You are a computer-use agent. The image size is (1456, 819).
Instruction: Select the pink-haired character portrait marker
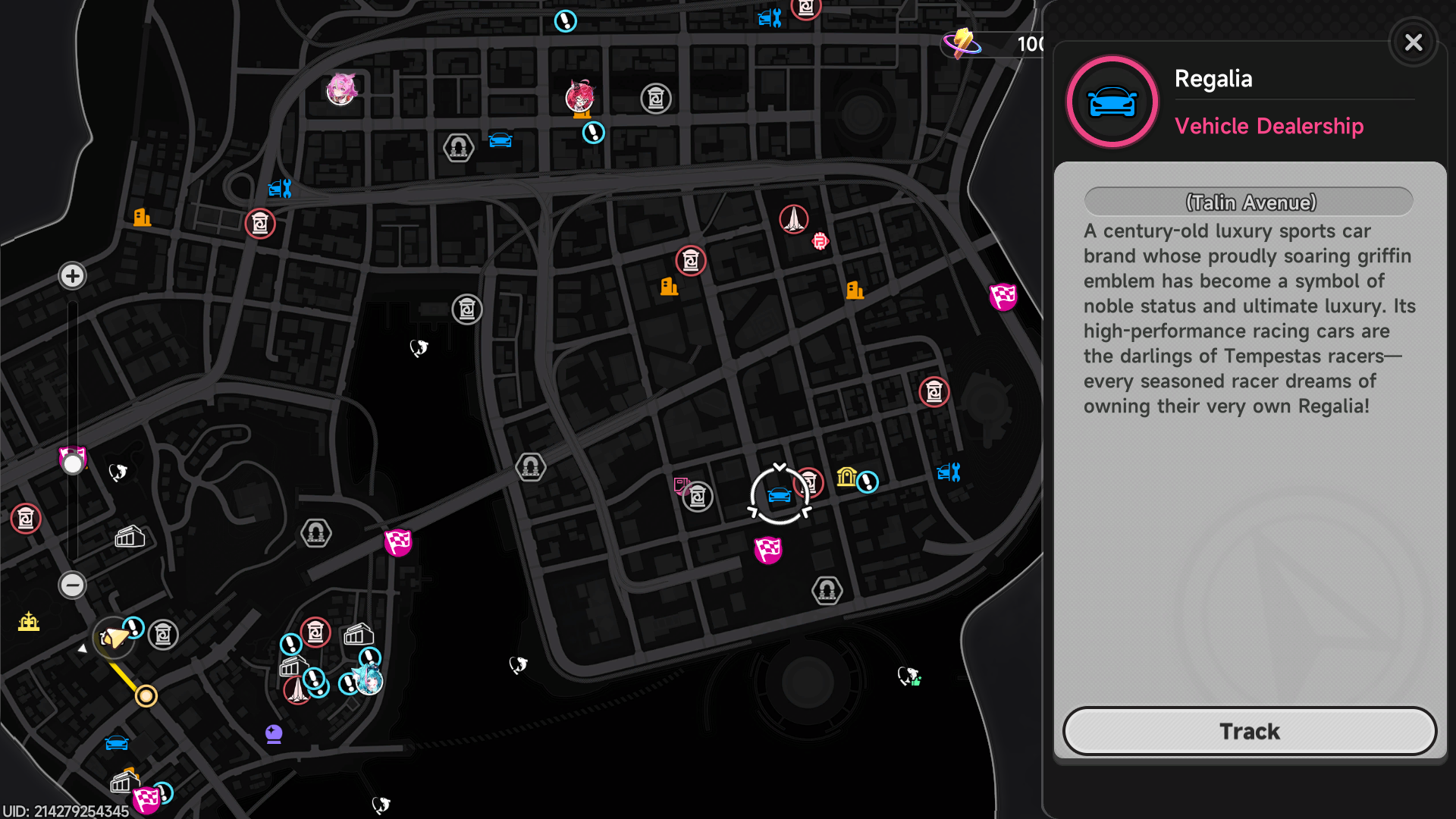[x=340, y=89]
